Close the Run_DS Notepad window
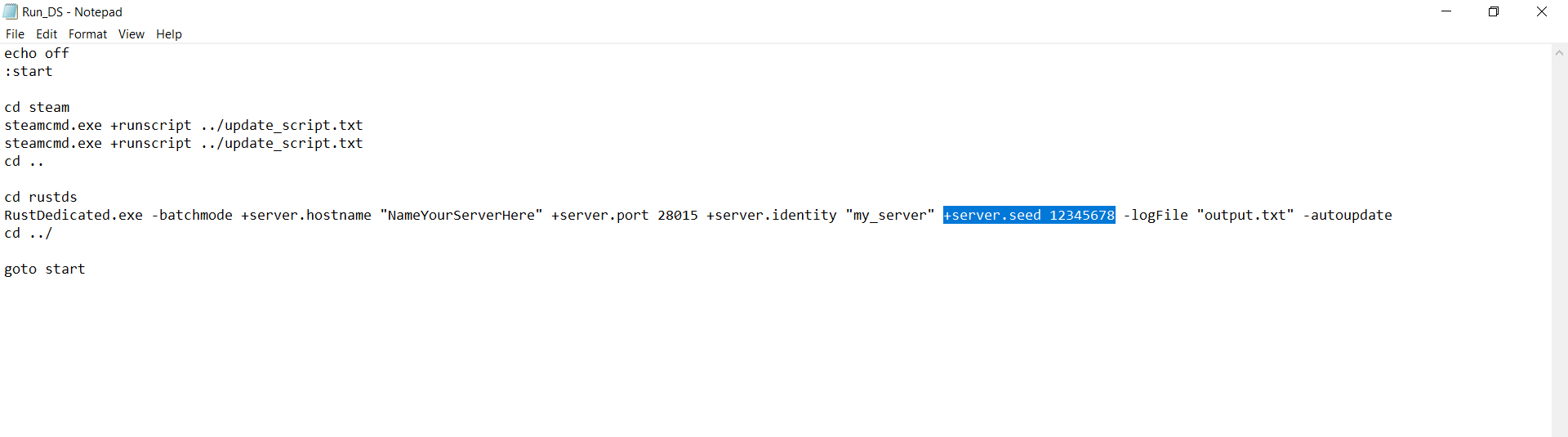The height and width of the screenshot is (437, 1568). point(1542,11)
